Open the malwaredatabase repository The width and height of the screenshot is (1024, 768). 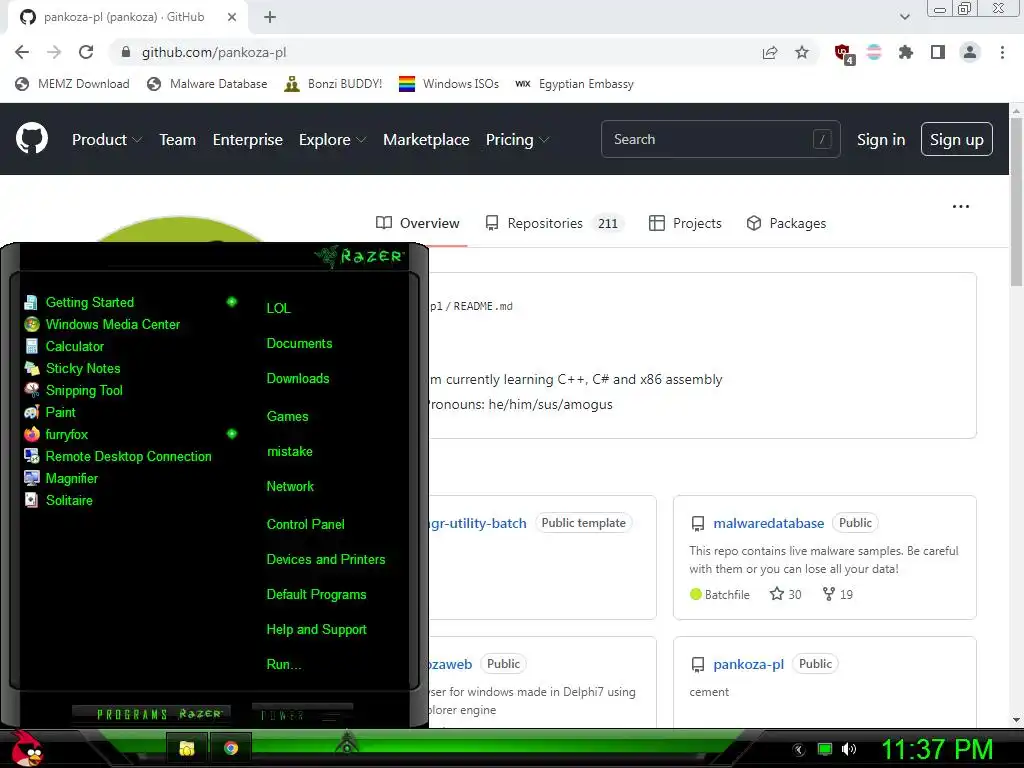click(768, 523)
